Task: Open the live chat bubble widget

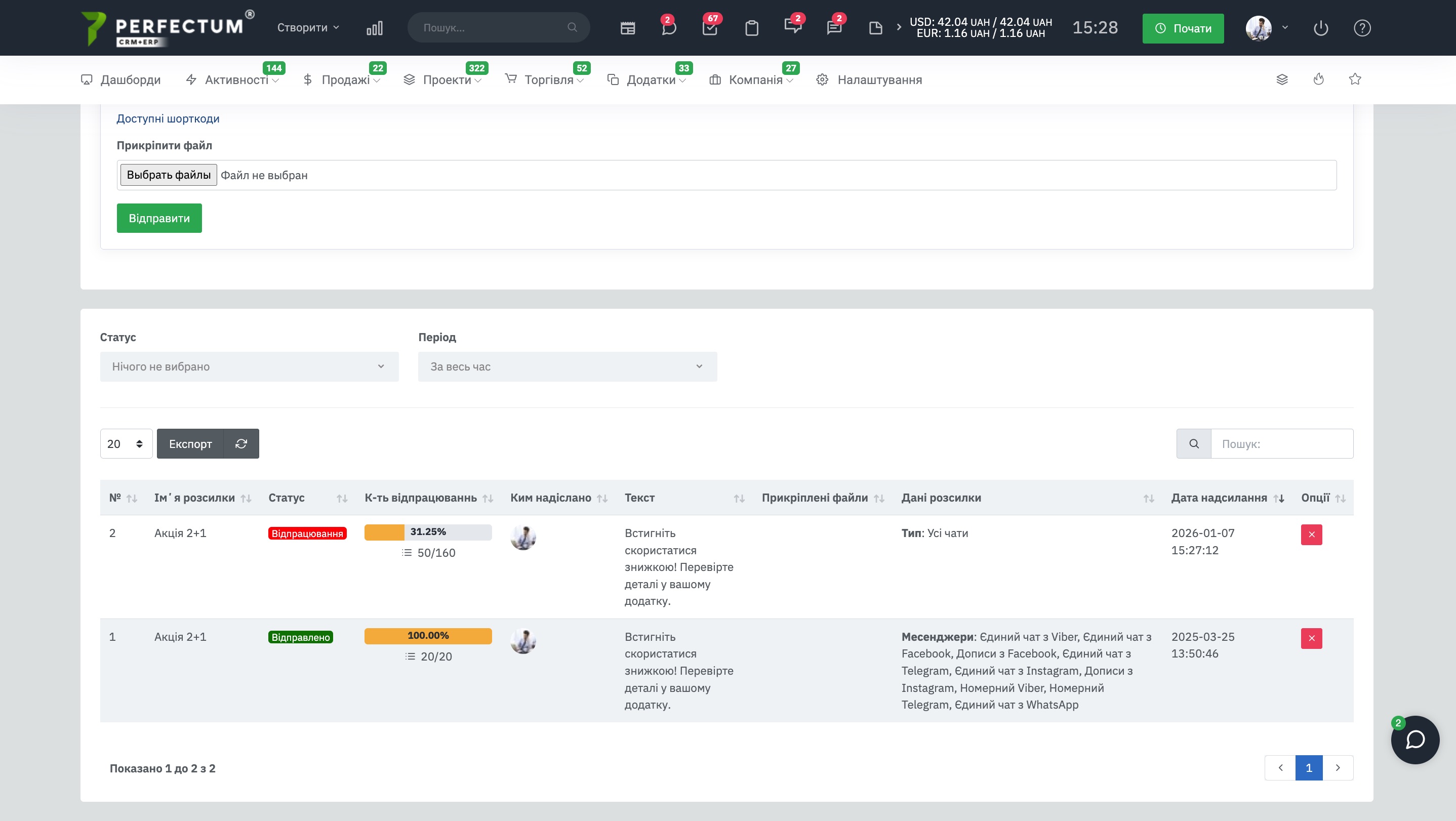Action: click(1414, 740)
